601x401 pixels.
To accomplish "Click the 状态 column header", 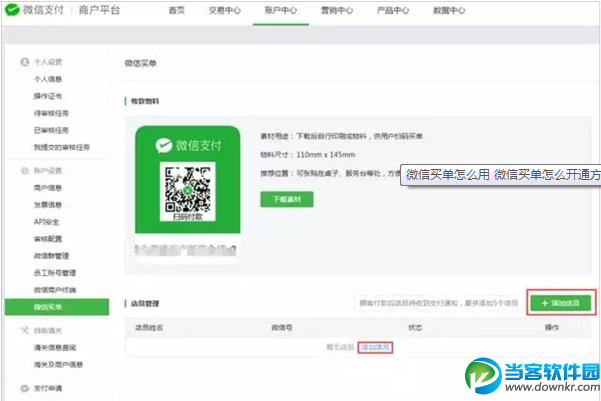I will [x=415, y=328].
